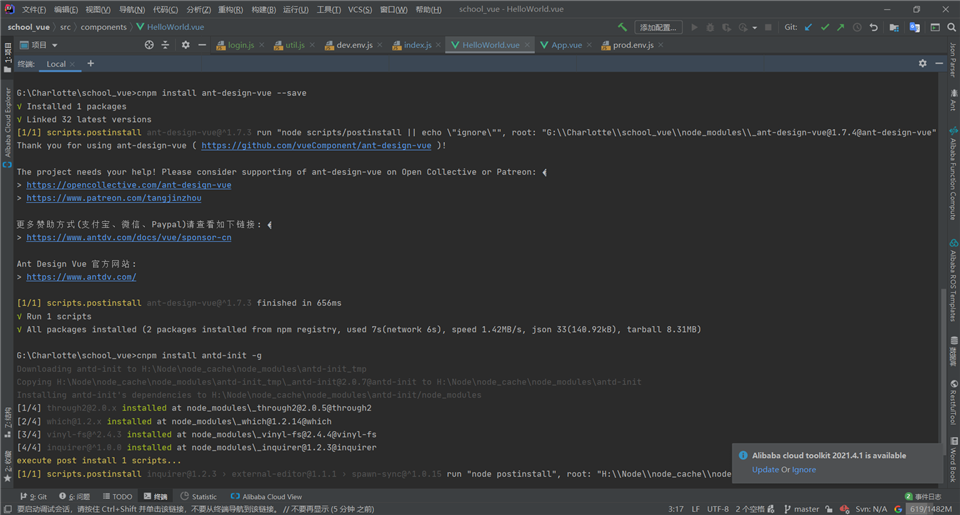Click Ignore in Alibaba cloud toolkit notification

pos(804,470)
